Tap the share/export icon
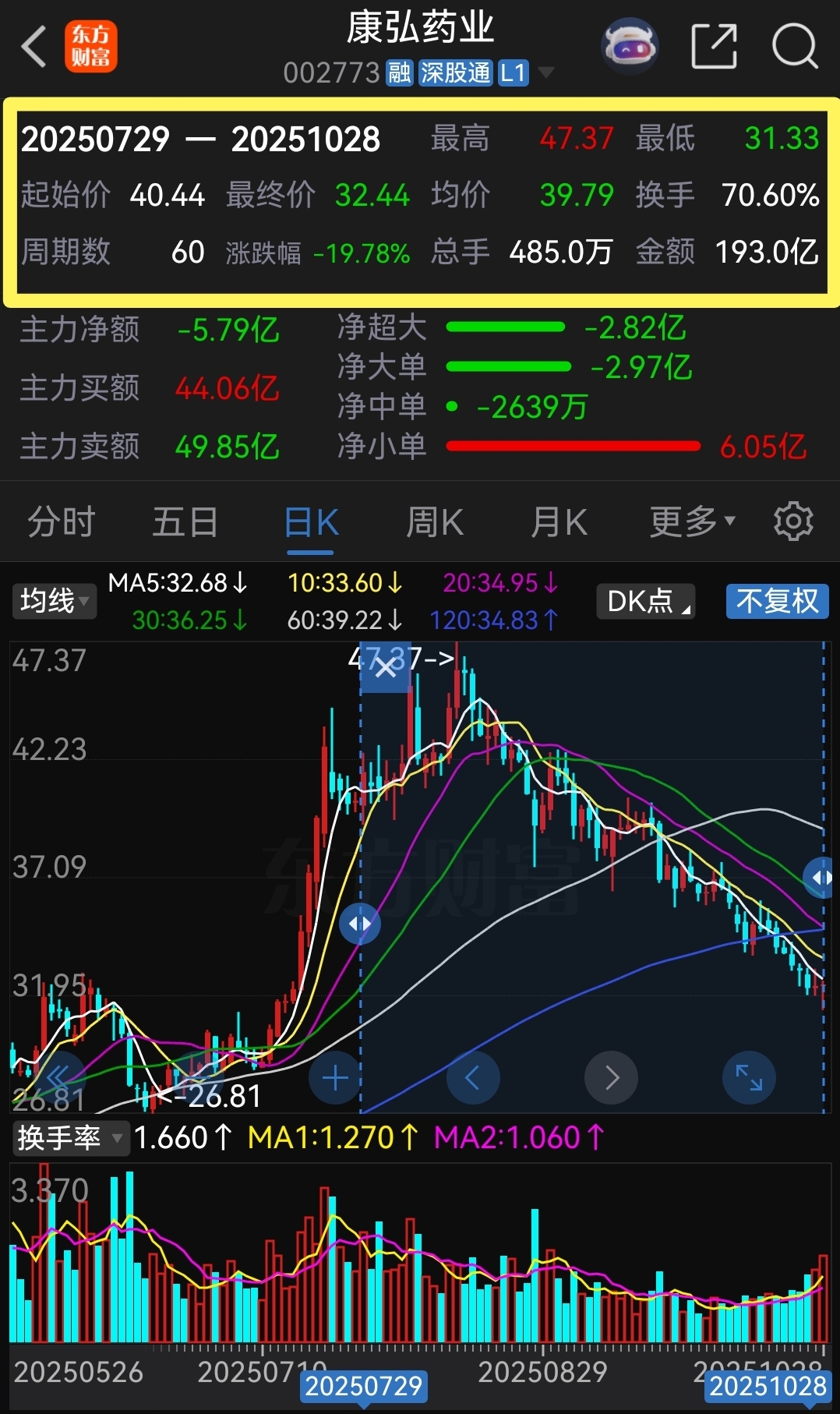This screenshot has height=1414, width=840. click(x=715, y=46)
